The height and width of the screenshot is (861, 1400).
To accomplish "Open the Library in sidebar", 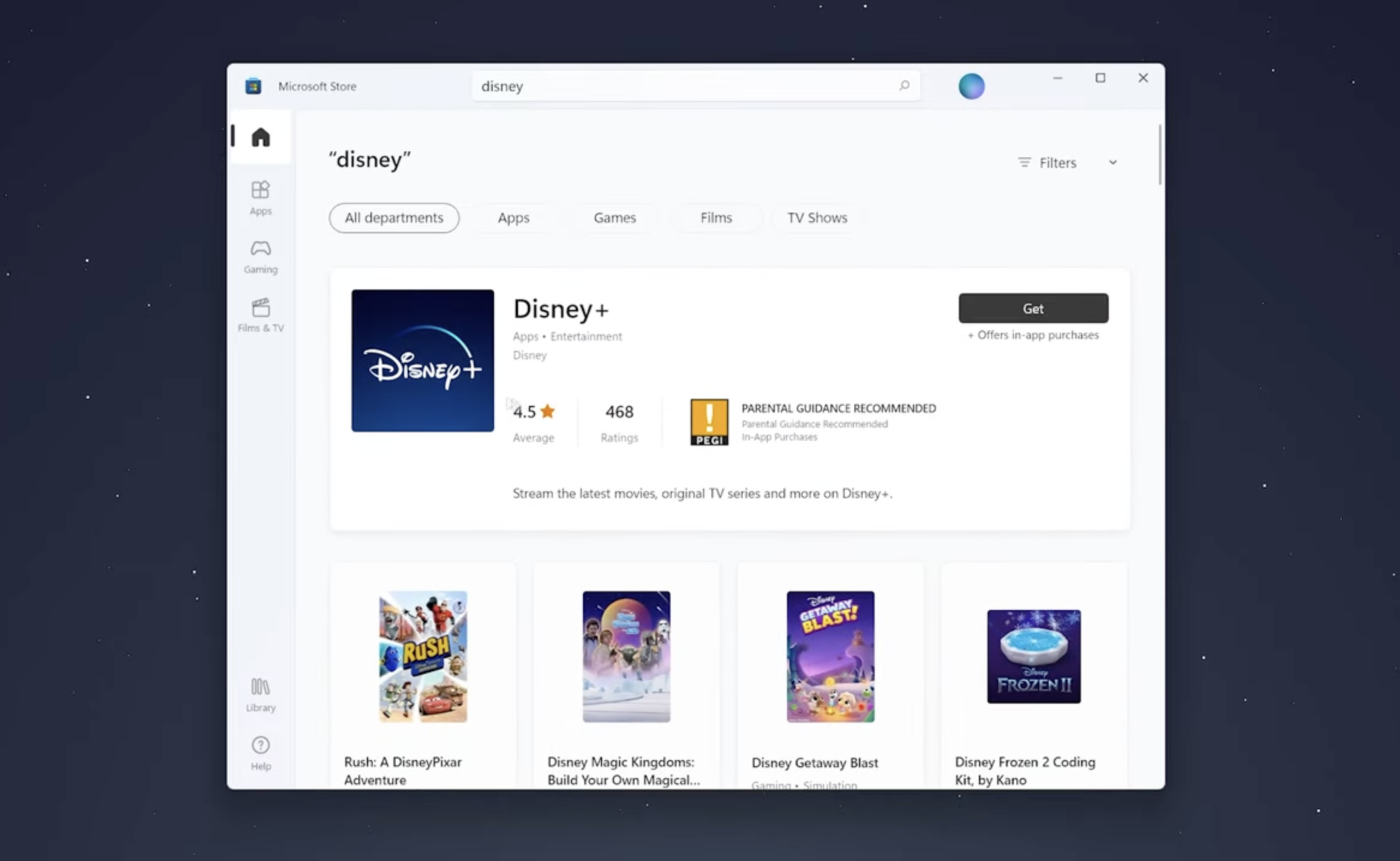I will click(x=261, y=694).
